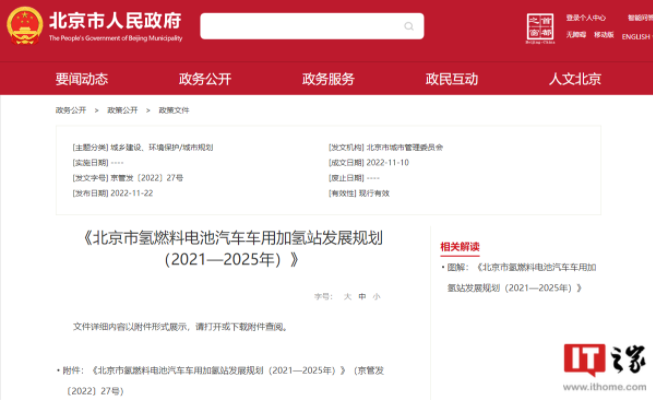The height and width of the screenshot is (410, 653).
Task: Click 政务公开 in the breadcrumb
Action: (71, 110)
